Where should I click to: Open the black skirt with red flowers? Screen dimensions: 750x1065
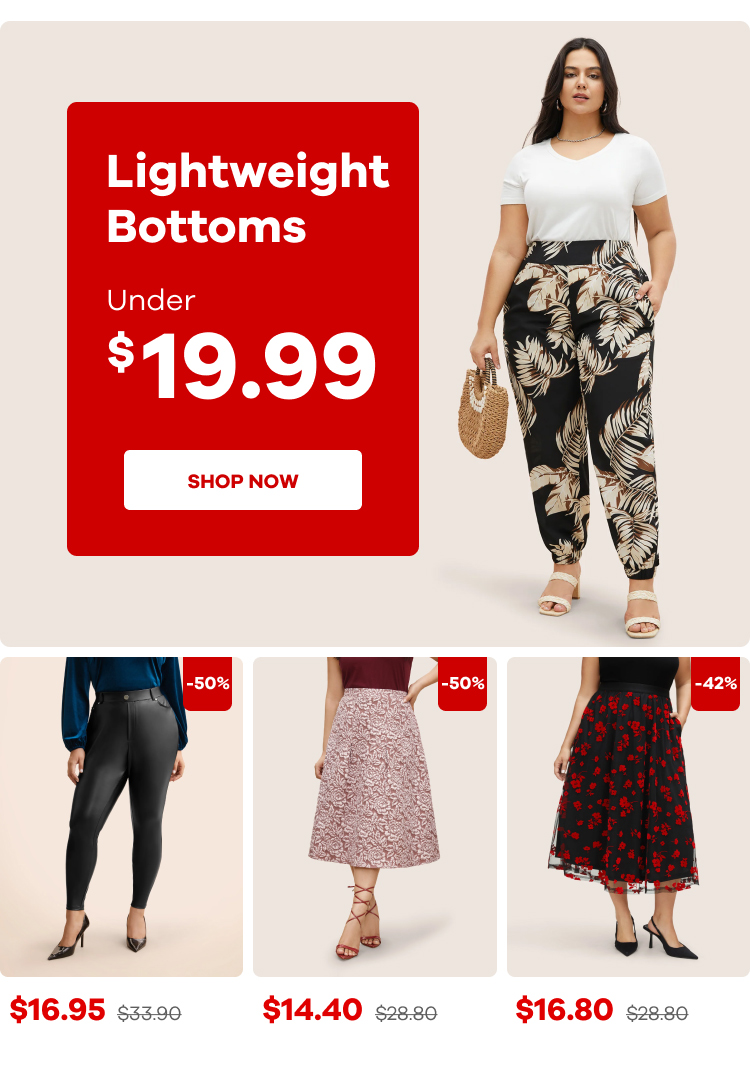[628, 816]
